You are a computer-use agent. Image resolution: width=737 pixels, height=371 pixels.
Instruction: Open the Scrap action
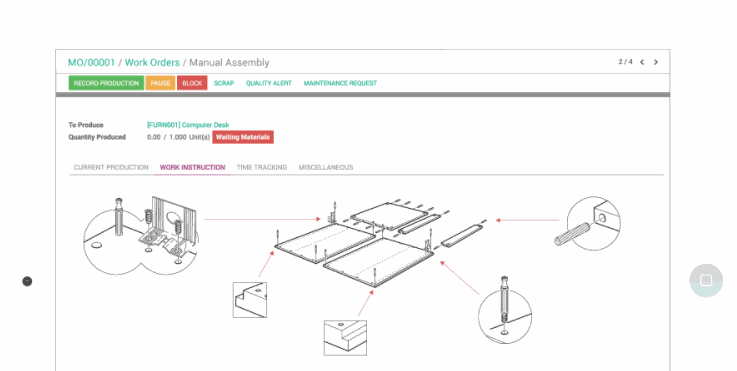pos(224,83)
